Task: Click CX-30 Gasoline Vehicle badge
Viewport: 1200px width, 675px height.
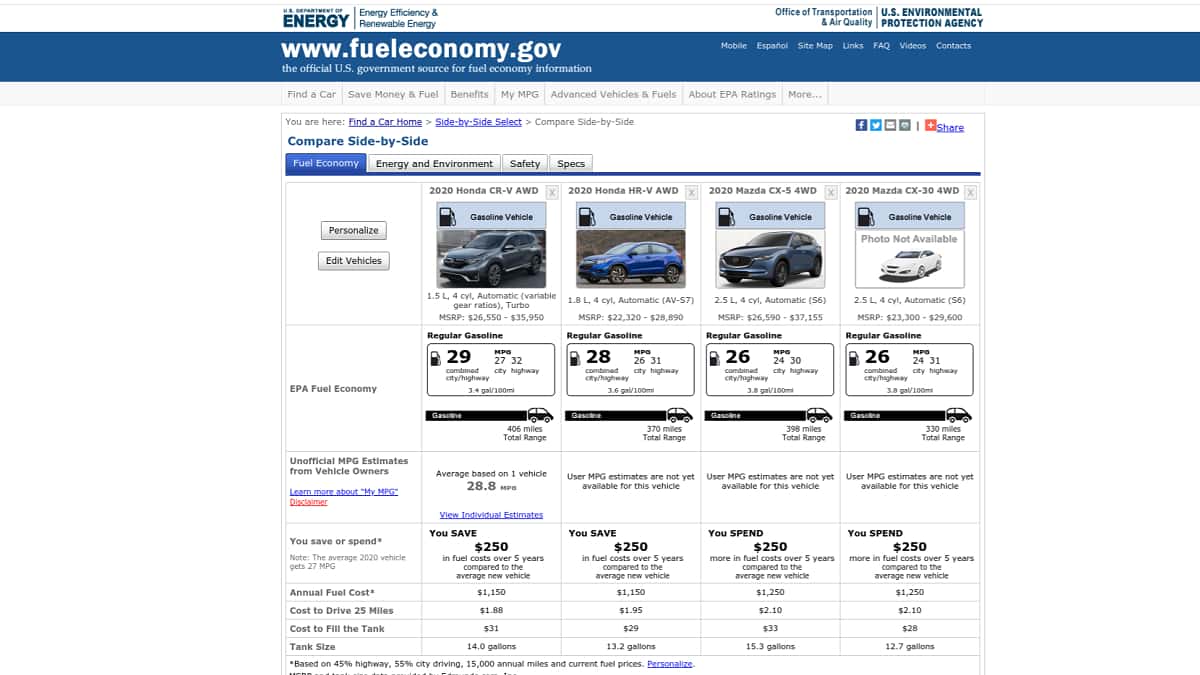Action: (x=910, y=216)
